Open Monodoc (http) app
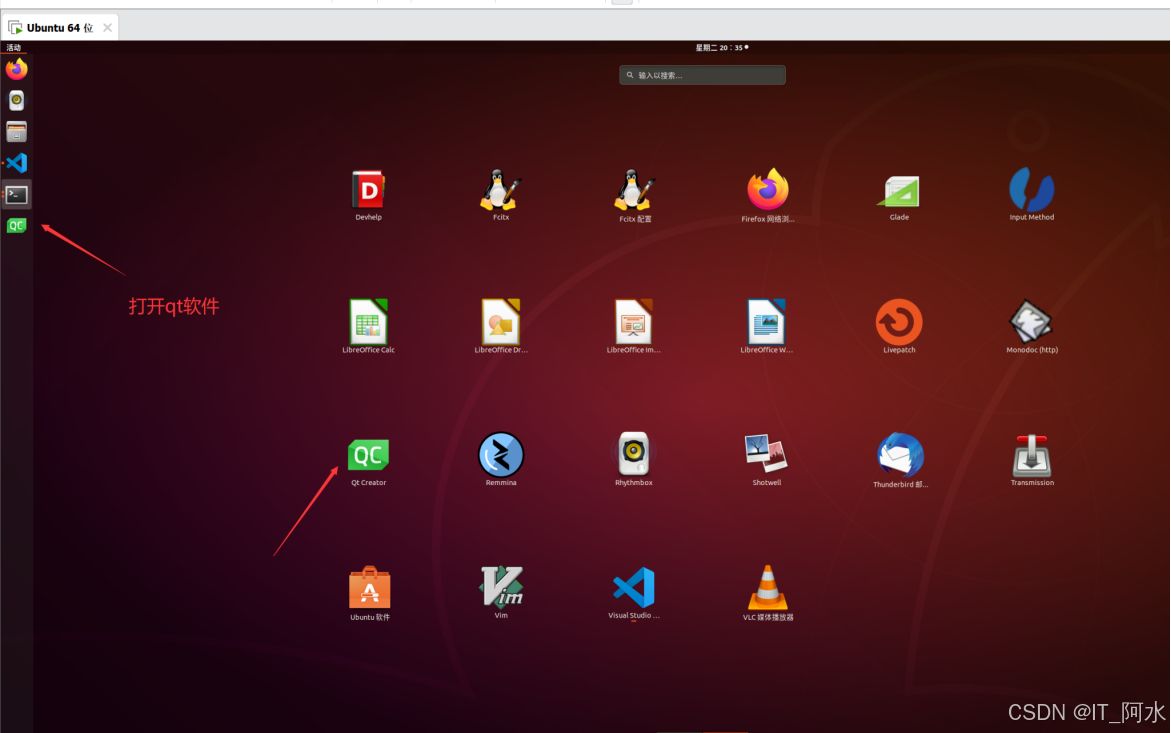 click(1031, 322)
